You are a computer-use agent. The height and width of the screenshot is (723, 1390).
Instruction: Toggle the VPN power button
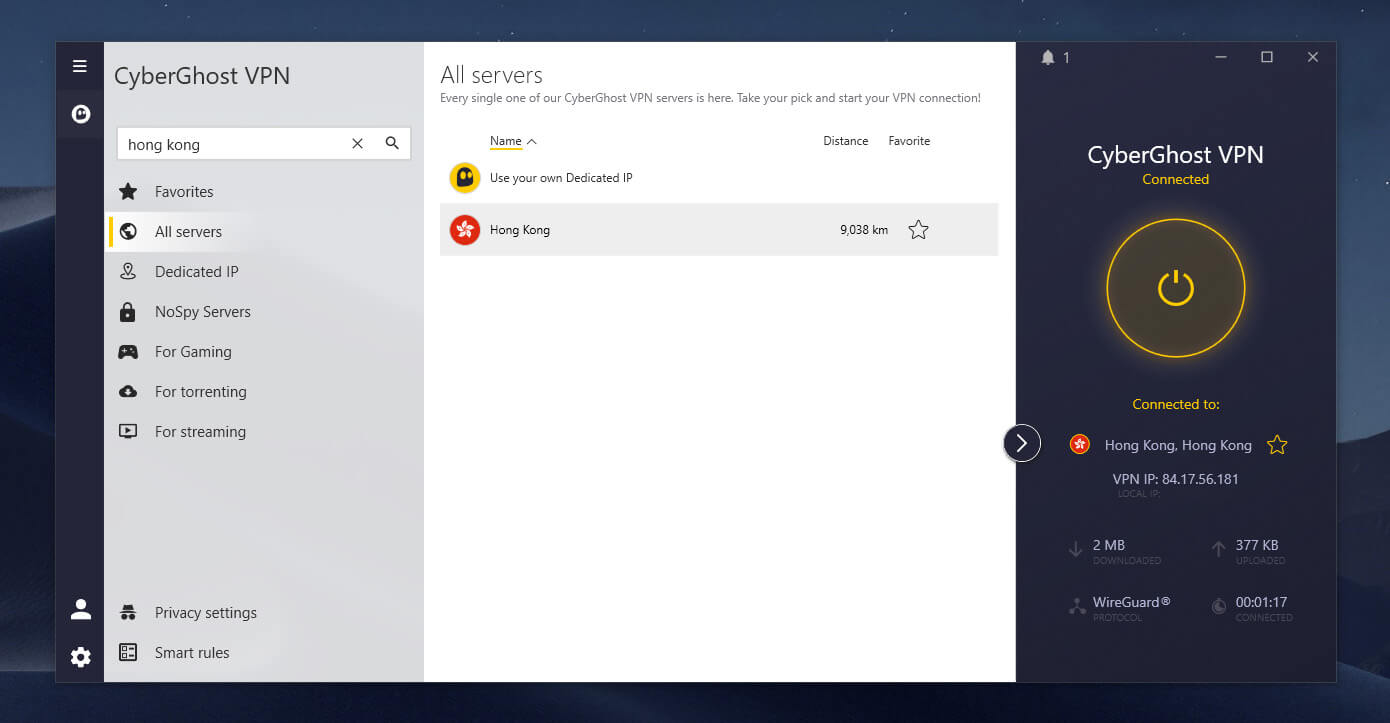click(1176, 288)
